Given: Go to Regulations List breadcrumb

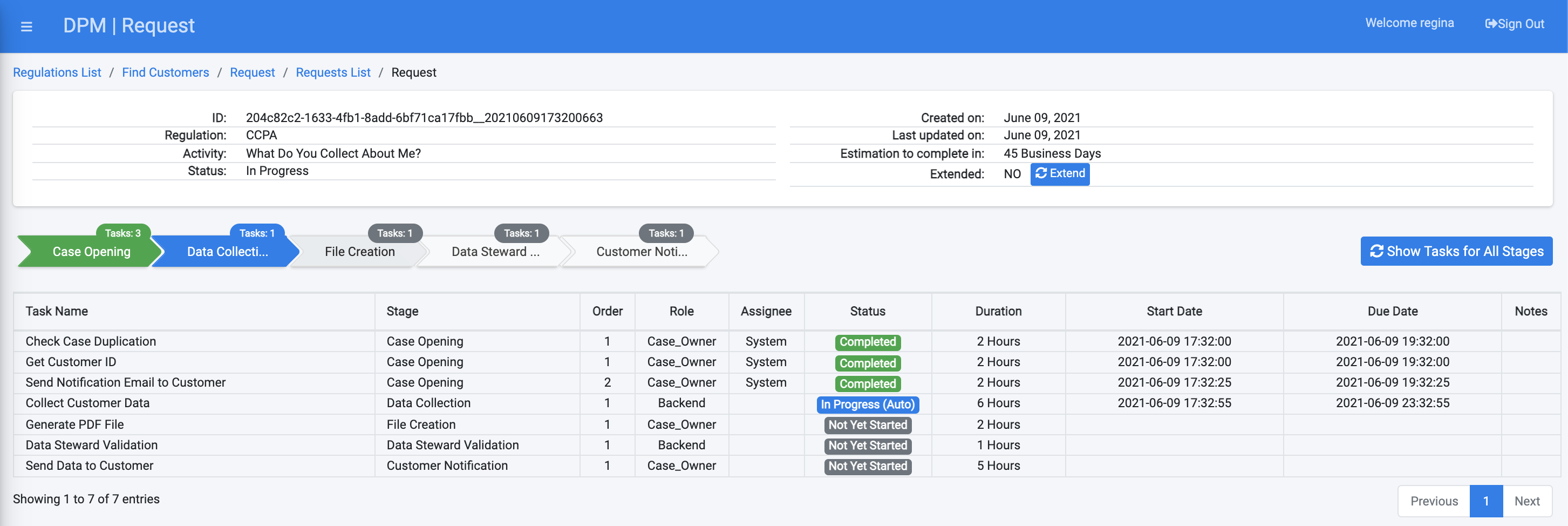Looking at the screenshot, I should 57,72.
